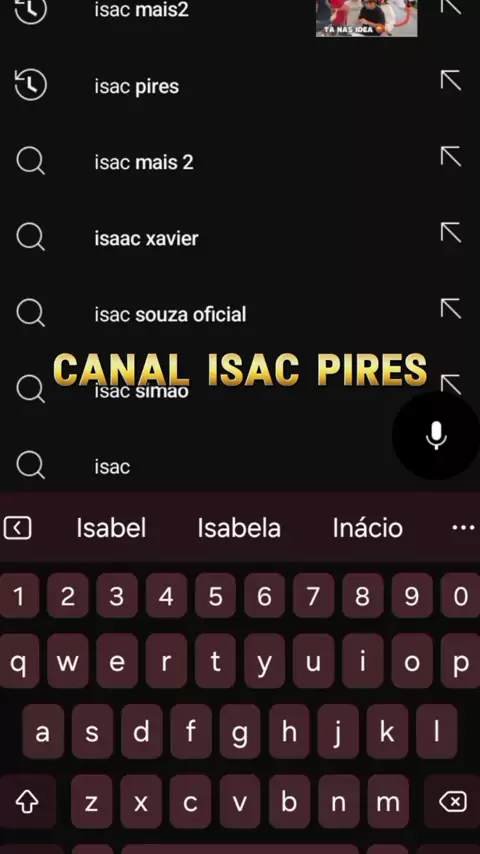Expand more keyboard suggestions with three dots
Viewport: 480px width, 854px height.
(x=464, y=527)
